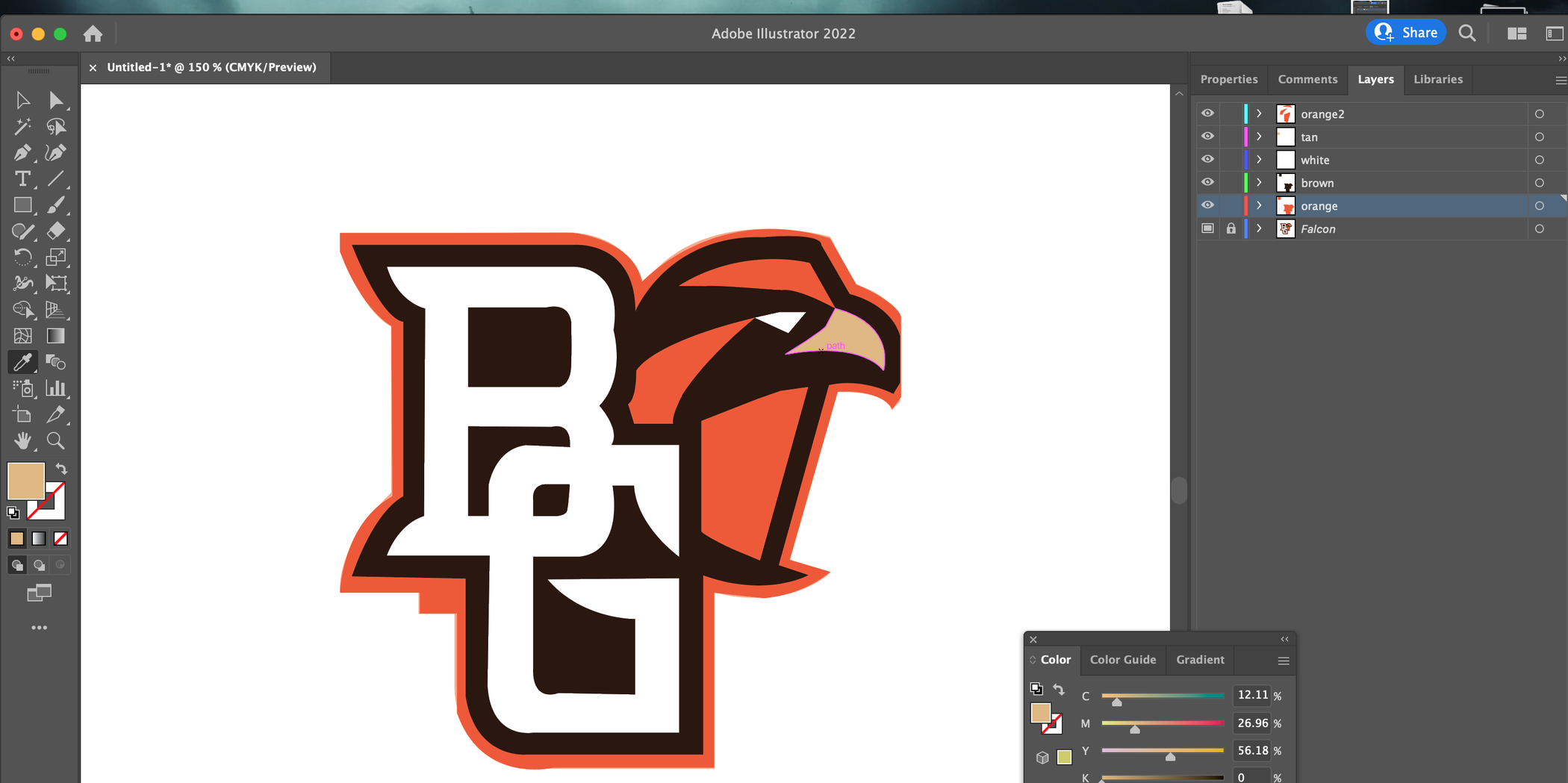Switch to the Libraries tab
This screenshot has width=1568, height=783.
(x=1438, y=79)
